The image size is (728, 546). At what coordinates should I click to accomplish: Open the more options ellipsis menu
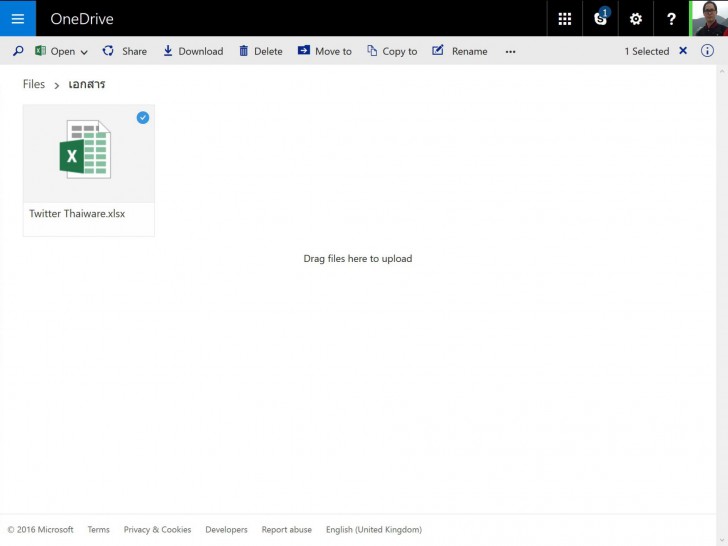coord(510,52)
